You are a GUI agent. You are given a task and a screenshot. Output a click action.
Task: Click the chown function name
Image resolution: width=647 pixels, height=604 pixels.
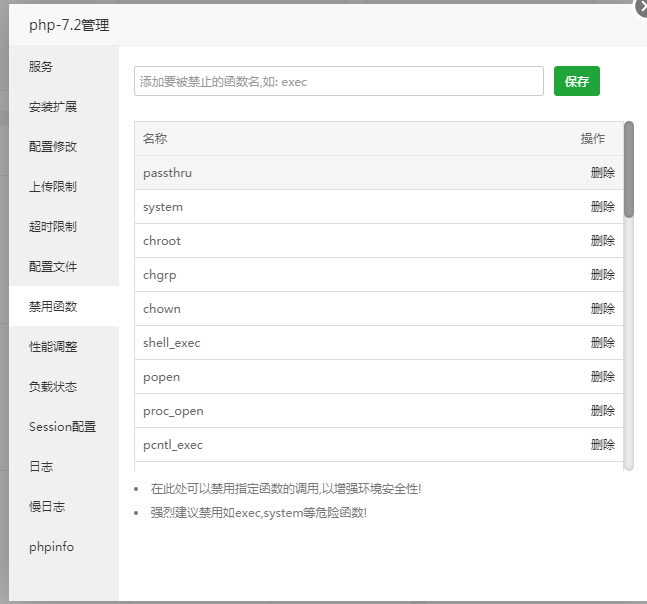click(x=162, y=309)
